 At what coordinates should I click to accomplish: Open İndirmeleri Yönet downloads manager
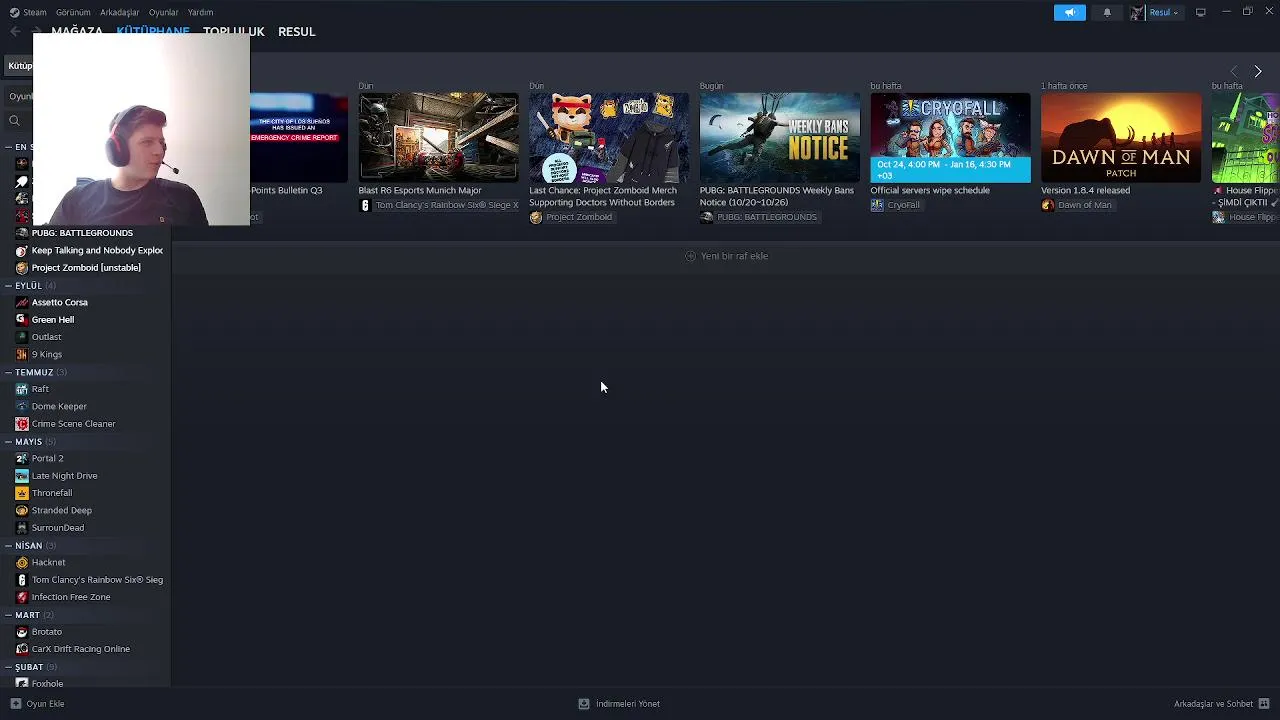tap(619, 704)
